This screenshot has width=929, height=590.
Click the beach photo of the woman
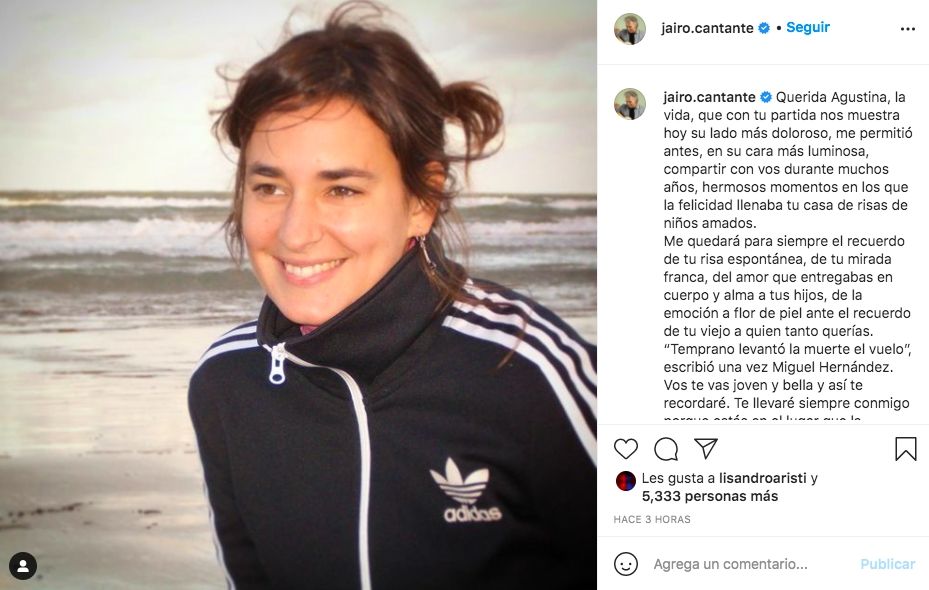point(298,295)
